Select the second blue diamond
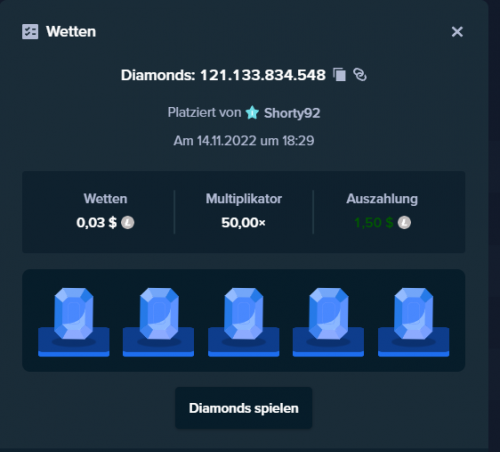Image resolution: width=500 pixels, height=452 pixels. pos(159,314)
